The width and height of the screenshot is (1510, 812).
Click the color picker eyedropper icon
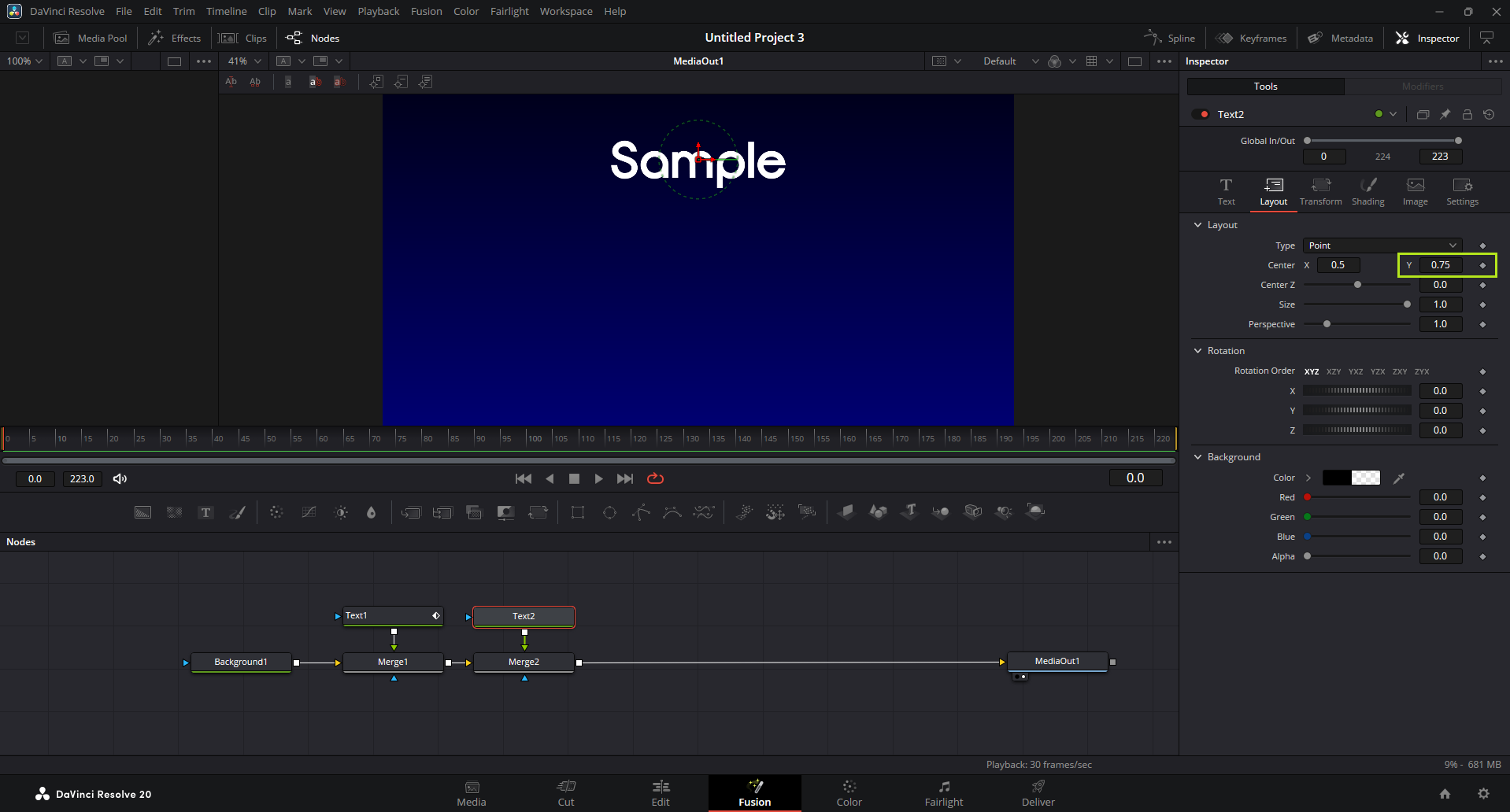tap(1399, 478)
